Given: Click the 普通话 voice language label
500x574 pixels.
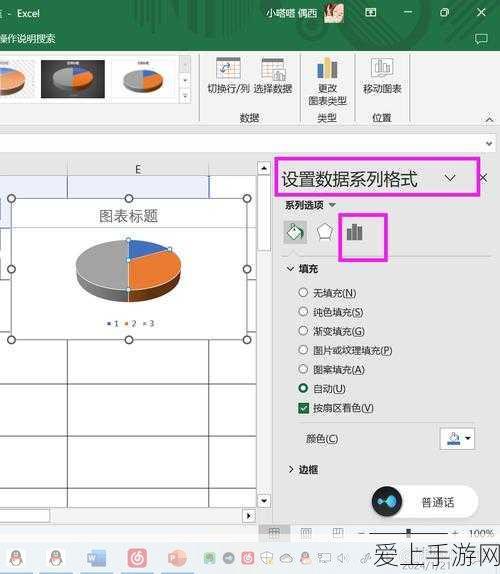Looking at the screenshot, I should click(438, 502).
